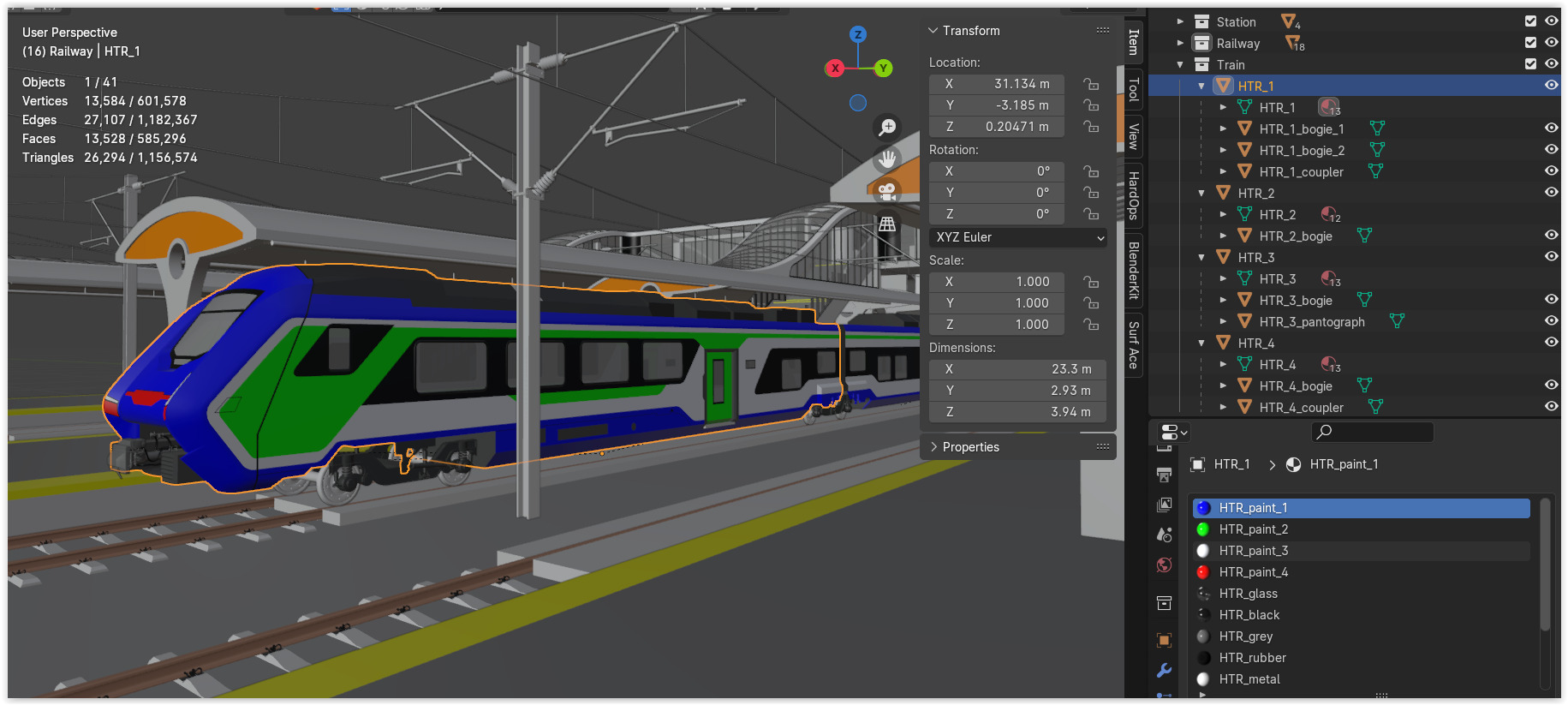
Task: Switch to Tool sidebar tab
Action: 1134,89
